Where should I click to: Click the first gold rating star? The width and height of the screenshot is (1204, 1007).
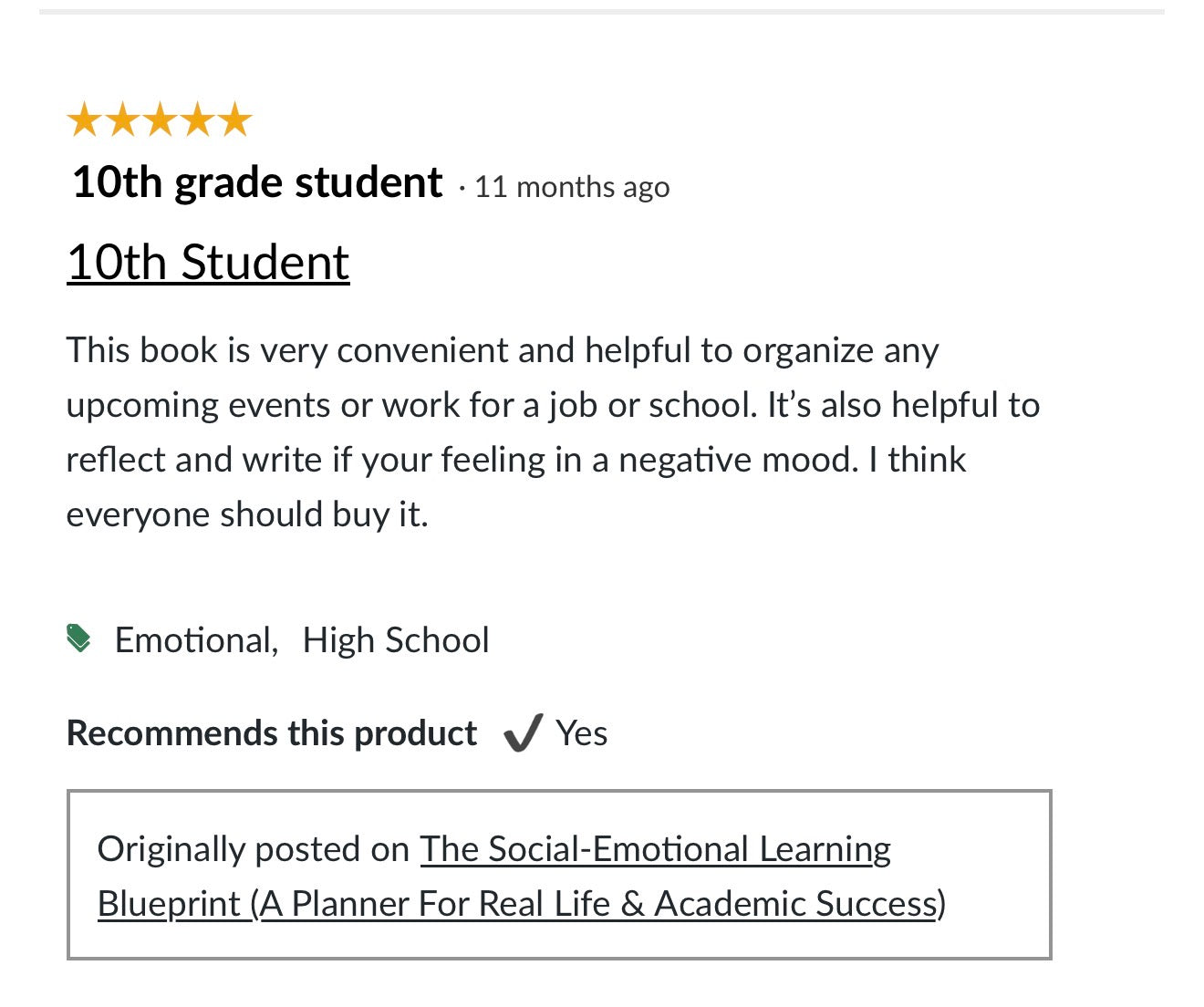84,119
